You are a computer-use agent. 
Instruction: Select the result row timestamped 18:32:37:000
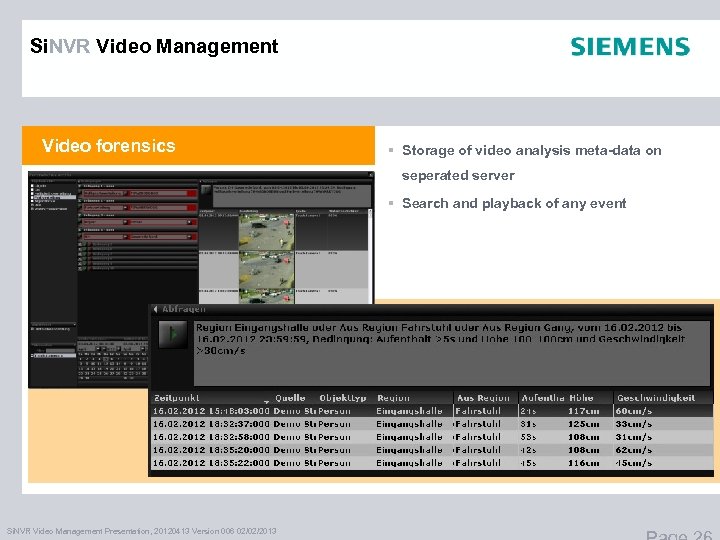[432, 424]
